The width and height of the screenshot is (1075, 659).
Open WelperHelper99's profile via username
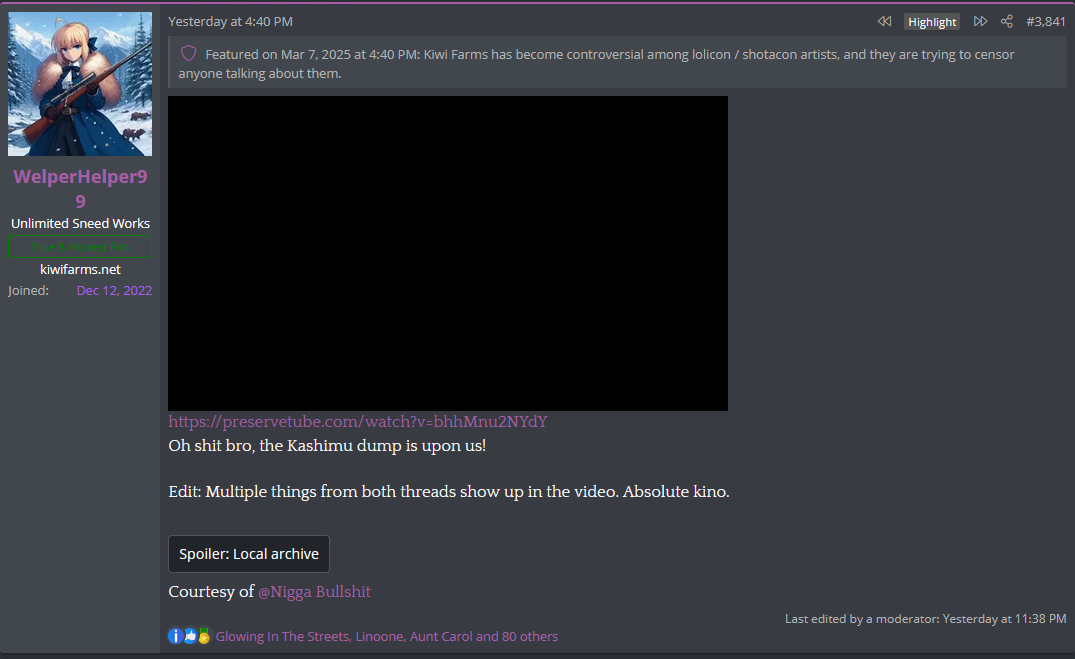tap(80, 189)
